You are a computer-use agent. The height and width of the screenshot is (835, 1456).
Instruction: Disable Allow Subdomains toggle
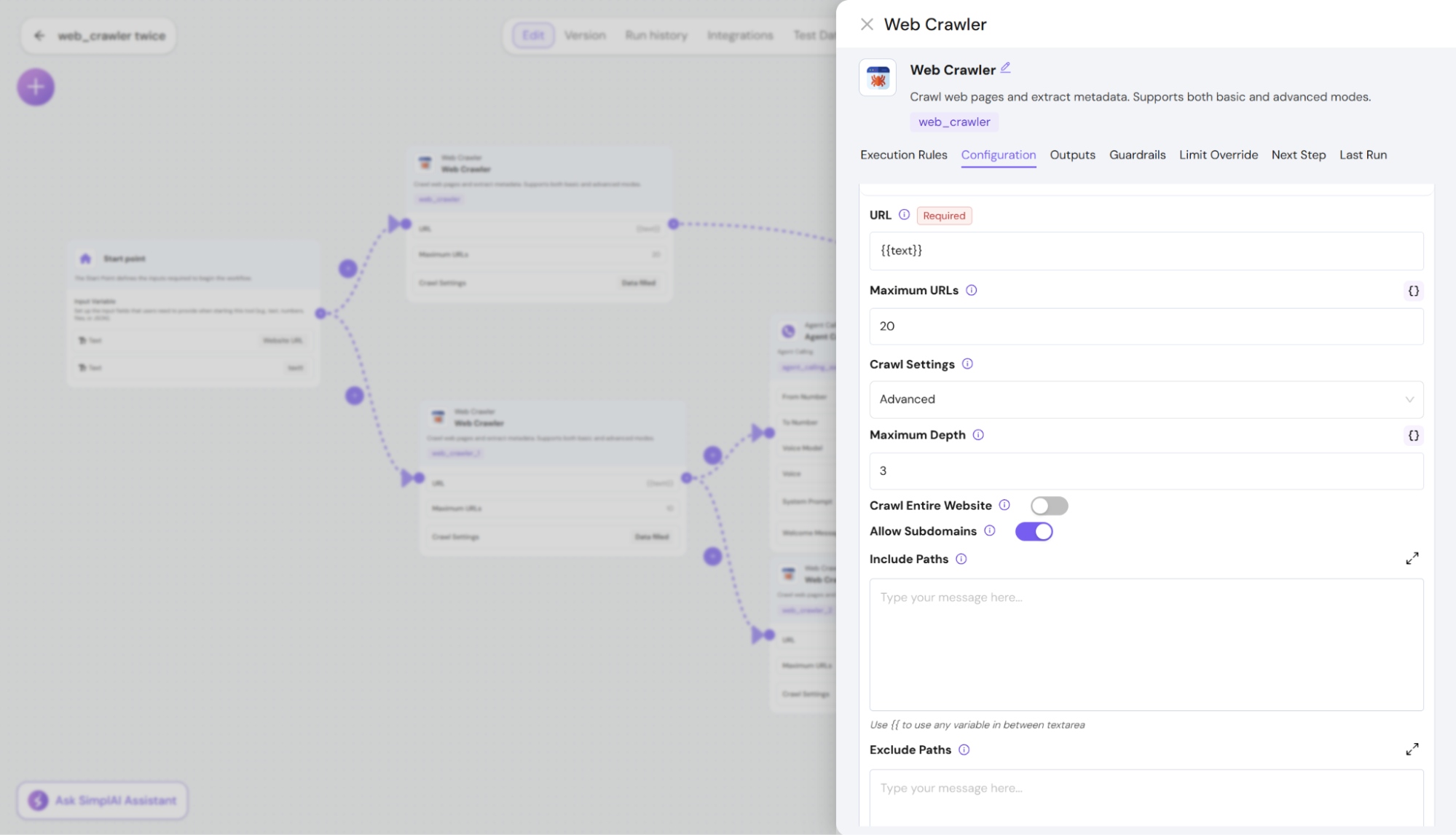(1034, 531)
